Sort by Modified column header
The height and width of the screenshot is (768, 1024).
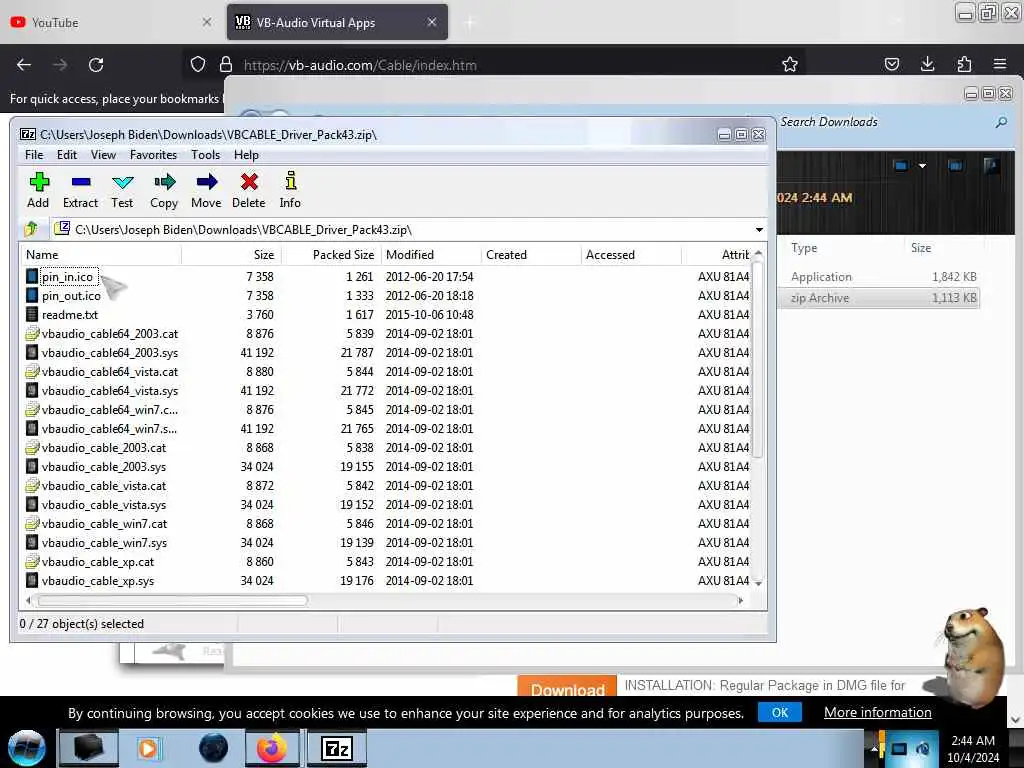pyautogui.click(x=431, y=255)
